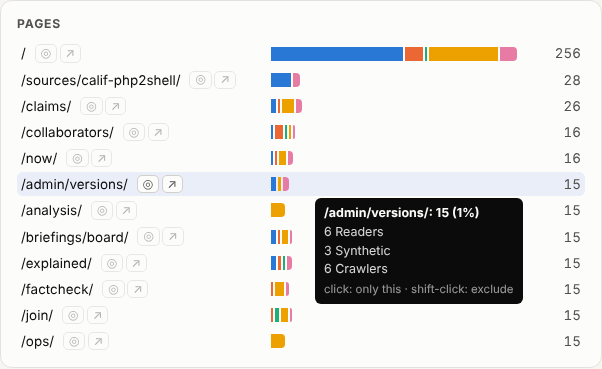Viewport: 602px width, 369px height.
Task: Click the target filter icon for /collaborators/
Action: (x=134, y=132)
